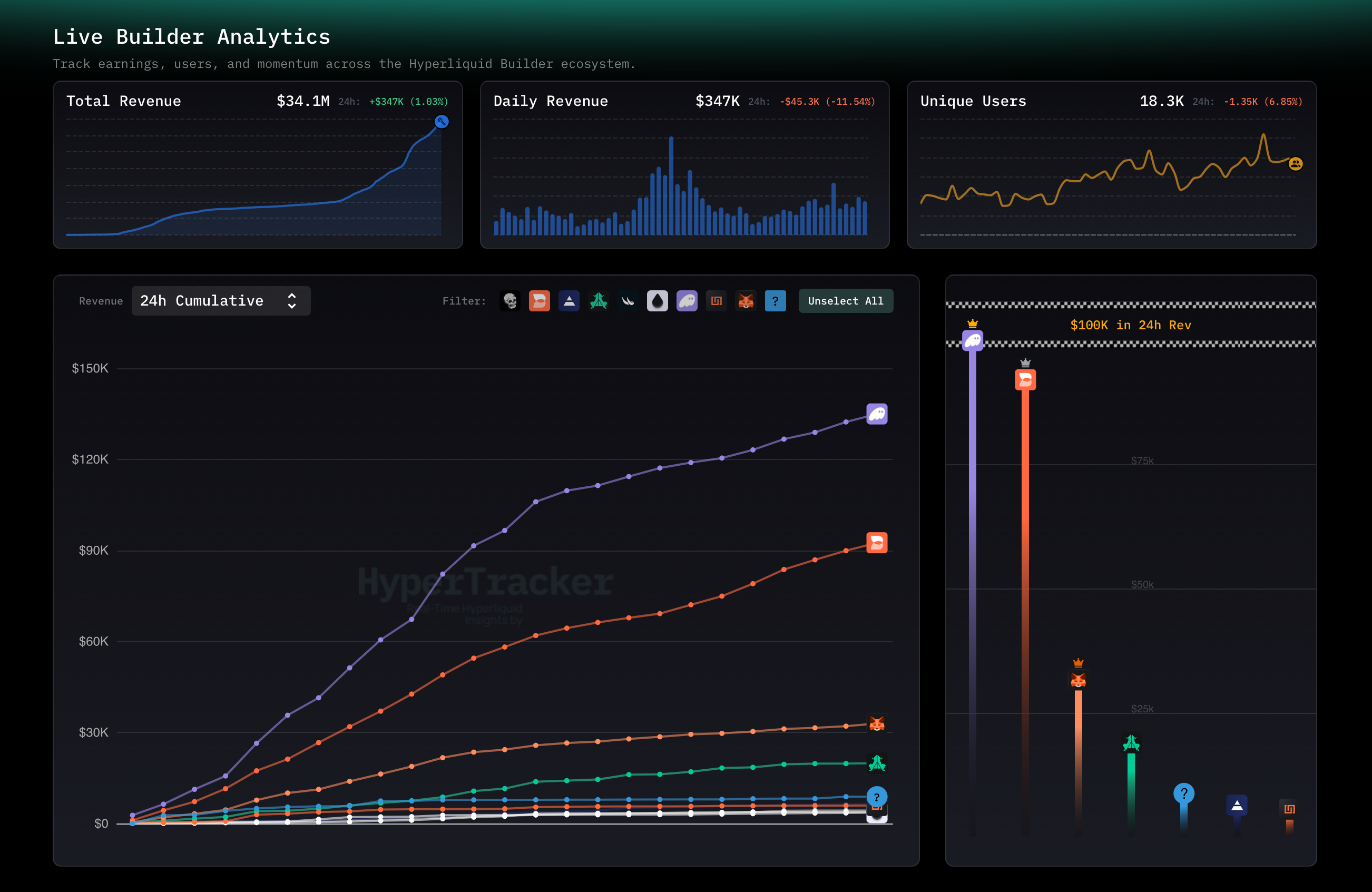Click the blue marker ending Total Revenue line
This screenshot has height=892, width=1372.
442,122
